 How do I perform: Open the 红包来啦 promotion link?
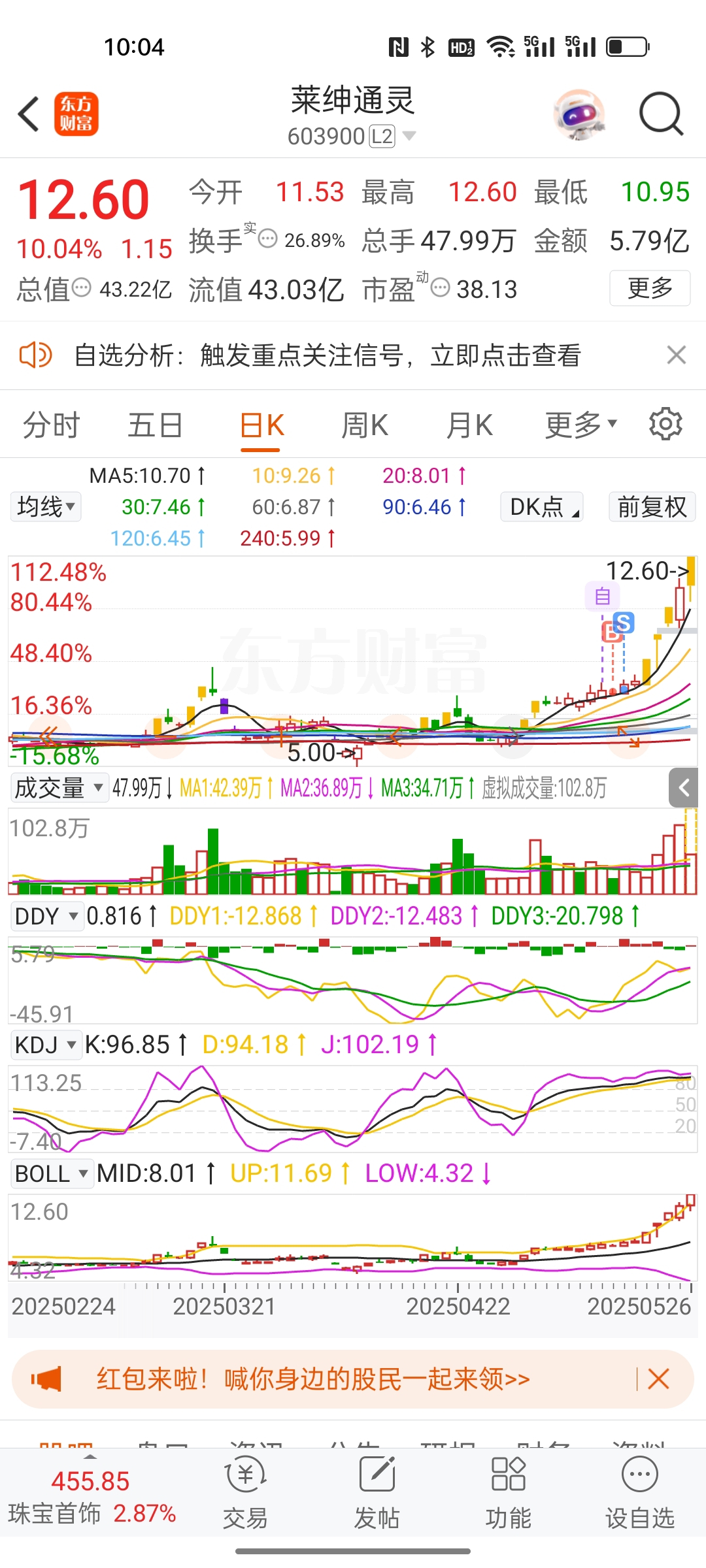[x=313, y=1379]
